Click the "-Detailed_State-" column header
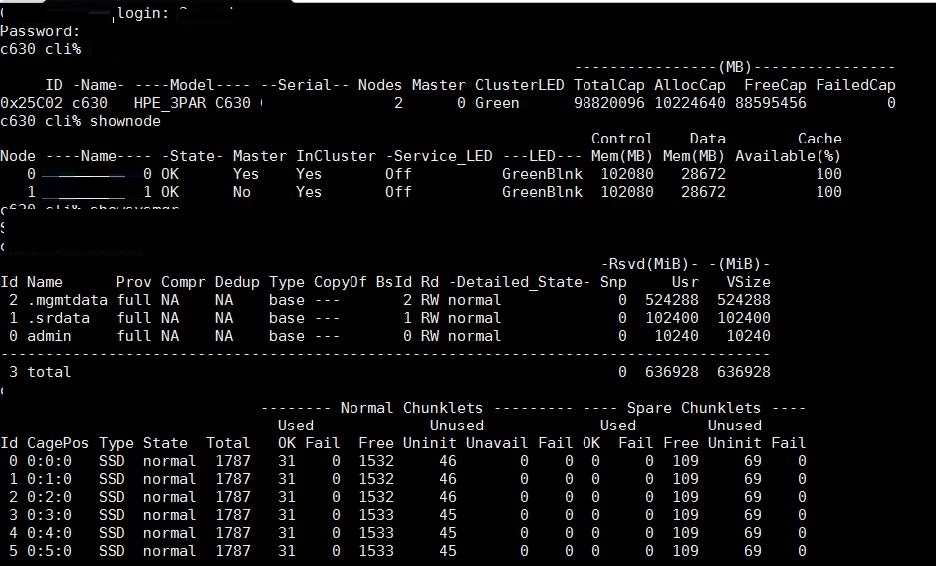The width and height of the screenshot is (936, 566). tap(519, 282)
